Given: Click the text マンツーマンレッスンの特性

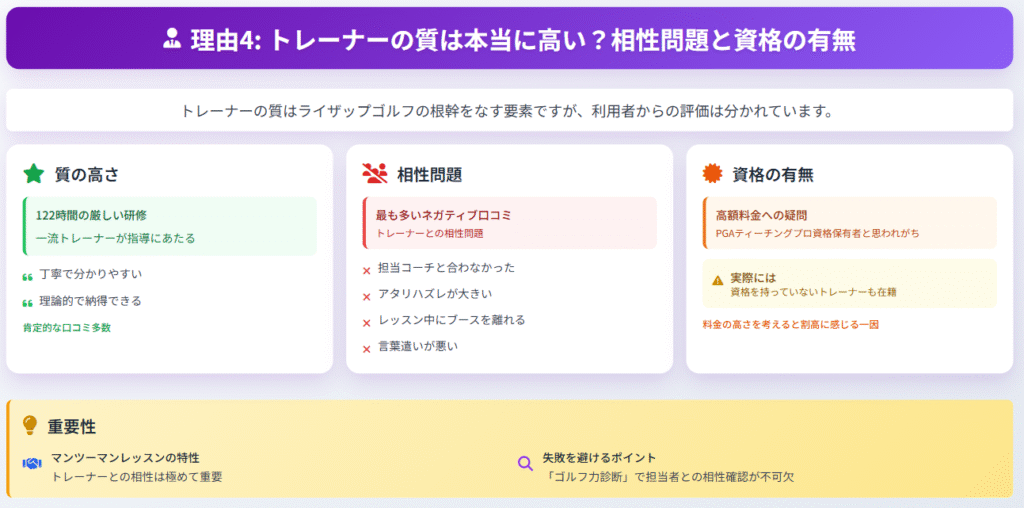Looking at the screenshot, I should (125, 458).
